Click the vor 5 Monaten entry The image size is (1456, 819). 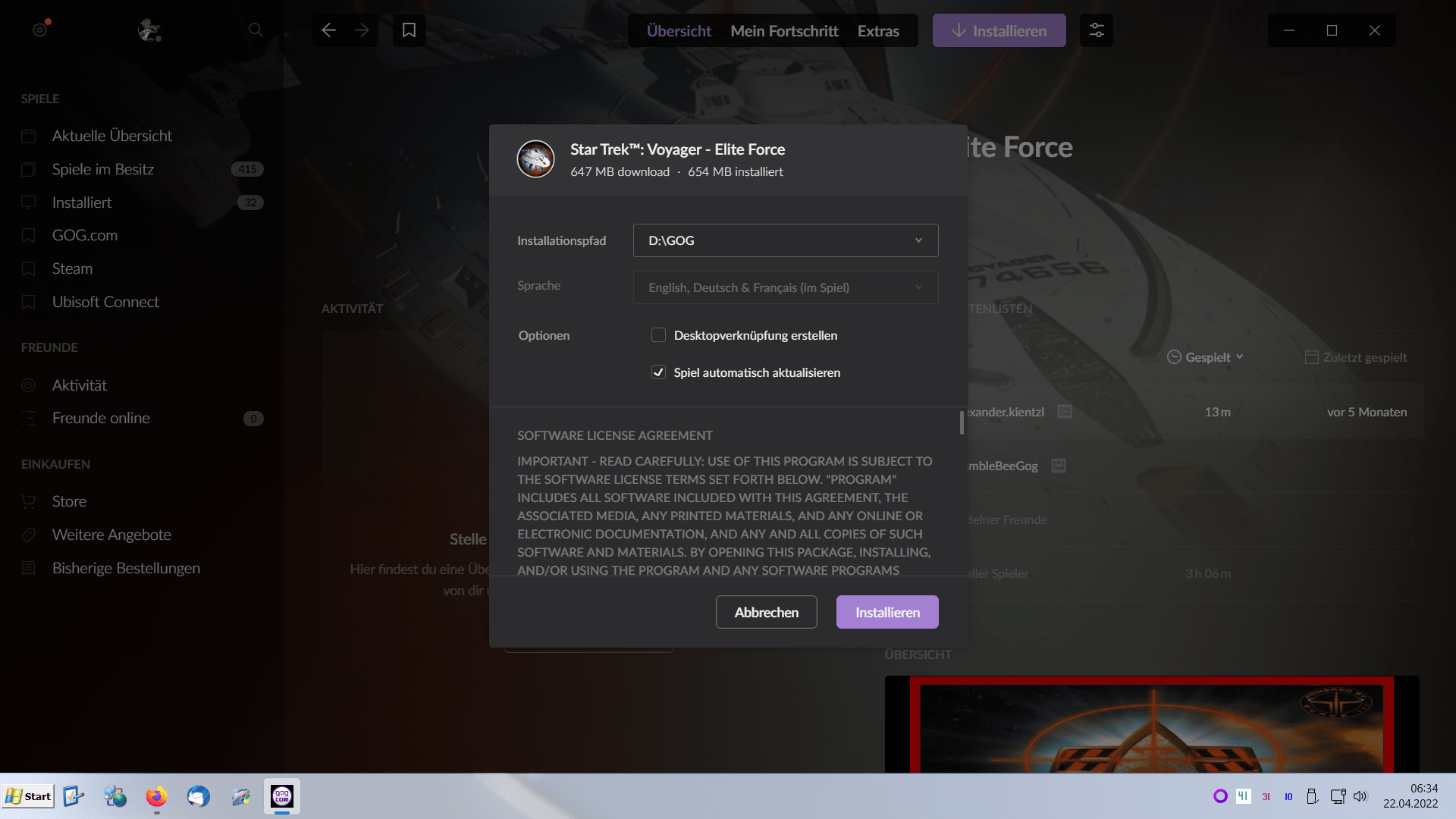pos(1367,412)
